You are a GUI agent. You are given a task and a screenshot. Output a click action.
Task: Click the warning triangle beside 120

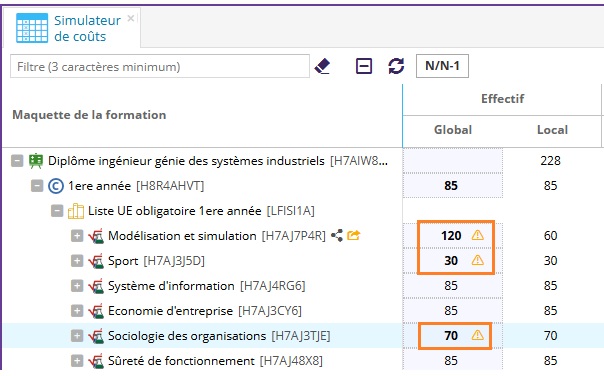(478, 235)
